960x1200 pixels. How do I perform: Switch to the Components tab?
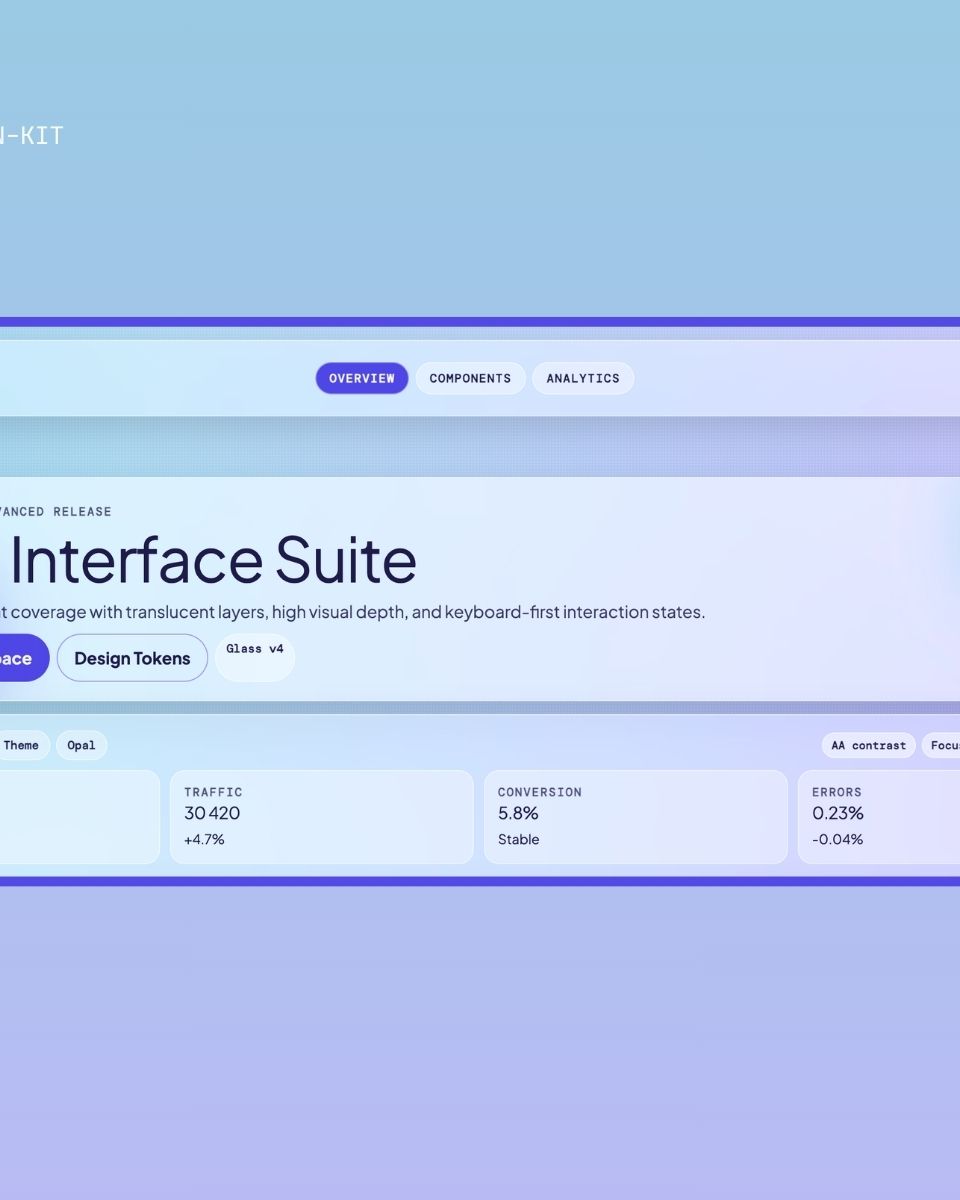pos(470,378)
